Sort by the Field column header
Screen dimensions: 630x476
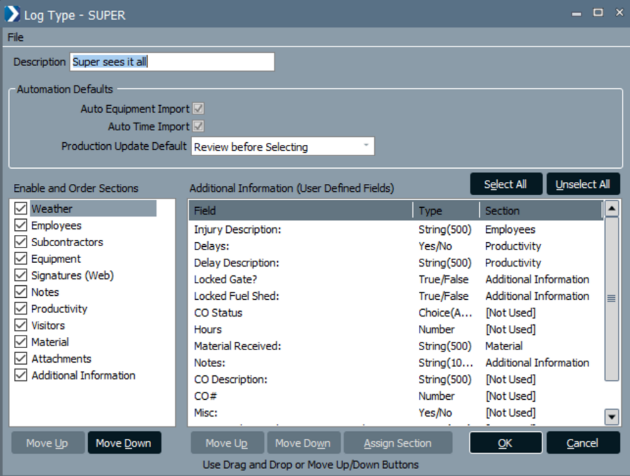tap(300, 211)
